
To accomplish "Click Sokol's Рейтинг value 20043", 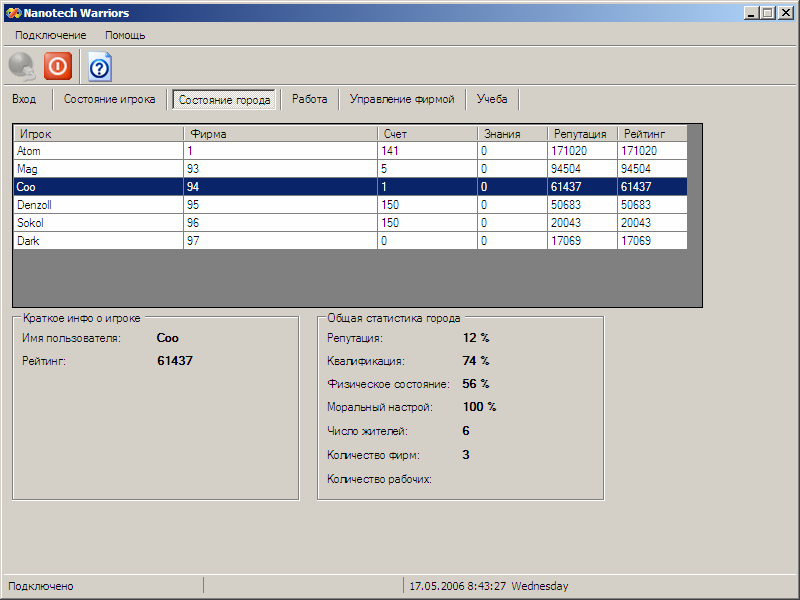I will pyautogui.click(x=652, y=223).
